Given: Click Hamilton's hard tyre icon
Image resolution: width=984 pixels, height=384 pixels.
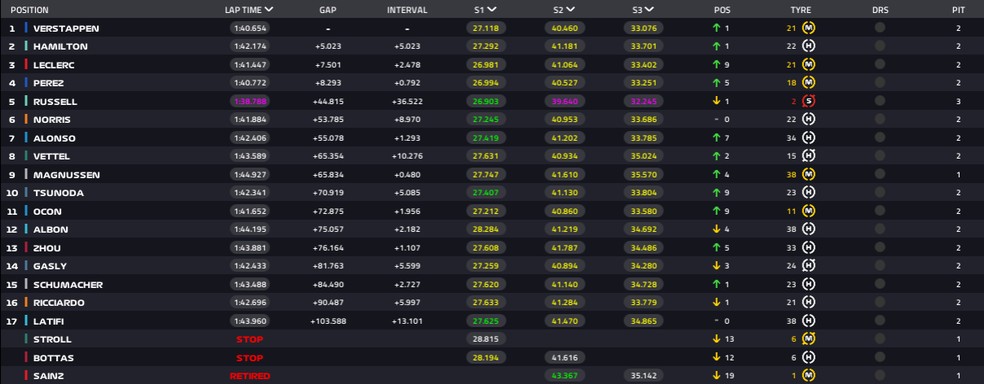Looking at the screenshot, I should 809,46.
